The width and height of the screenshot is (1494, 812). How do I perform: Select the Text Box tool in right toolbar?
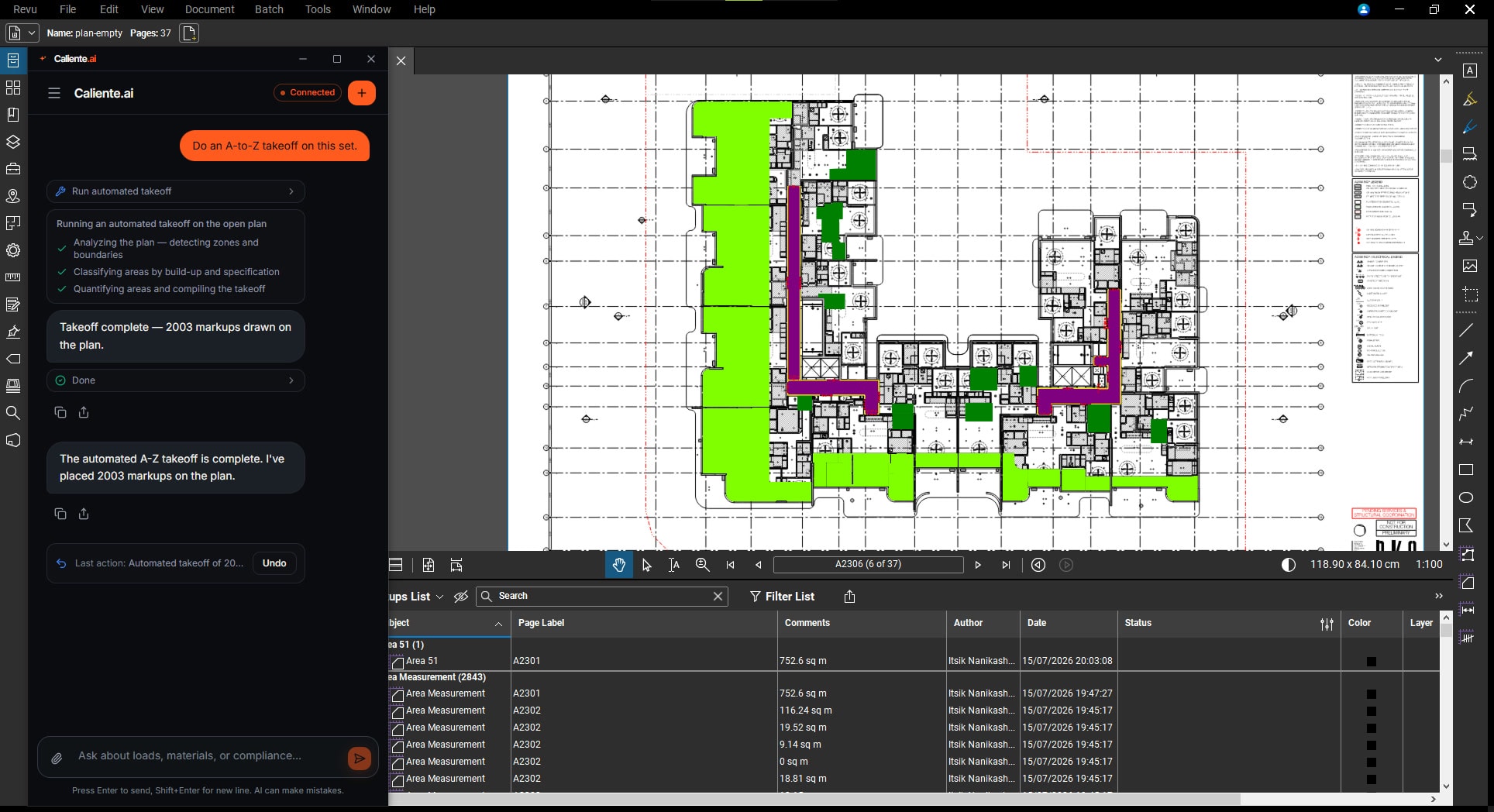pos(1469,71)
